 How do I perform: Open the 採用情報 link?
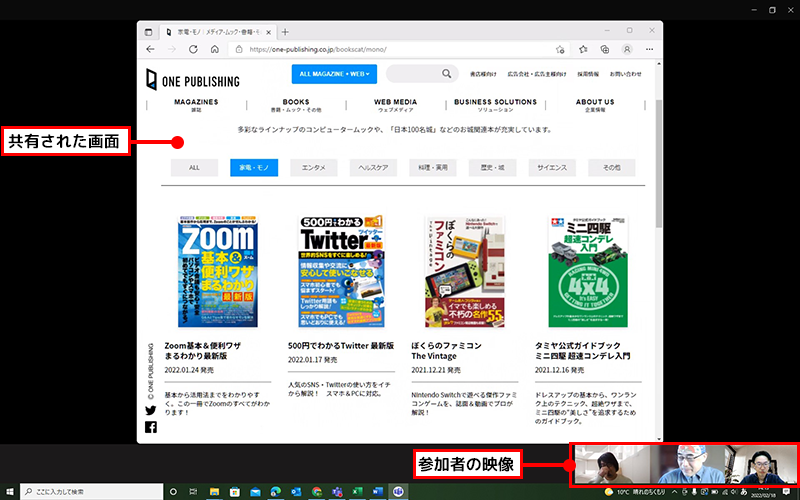point(588,74)
